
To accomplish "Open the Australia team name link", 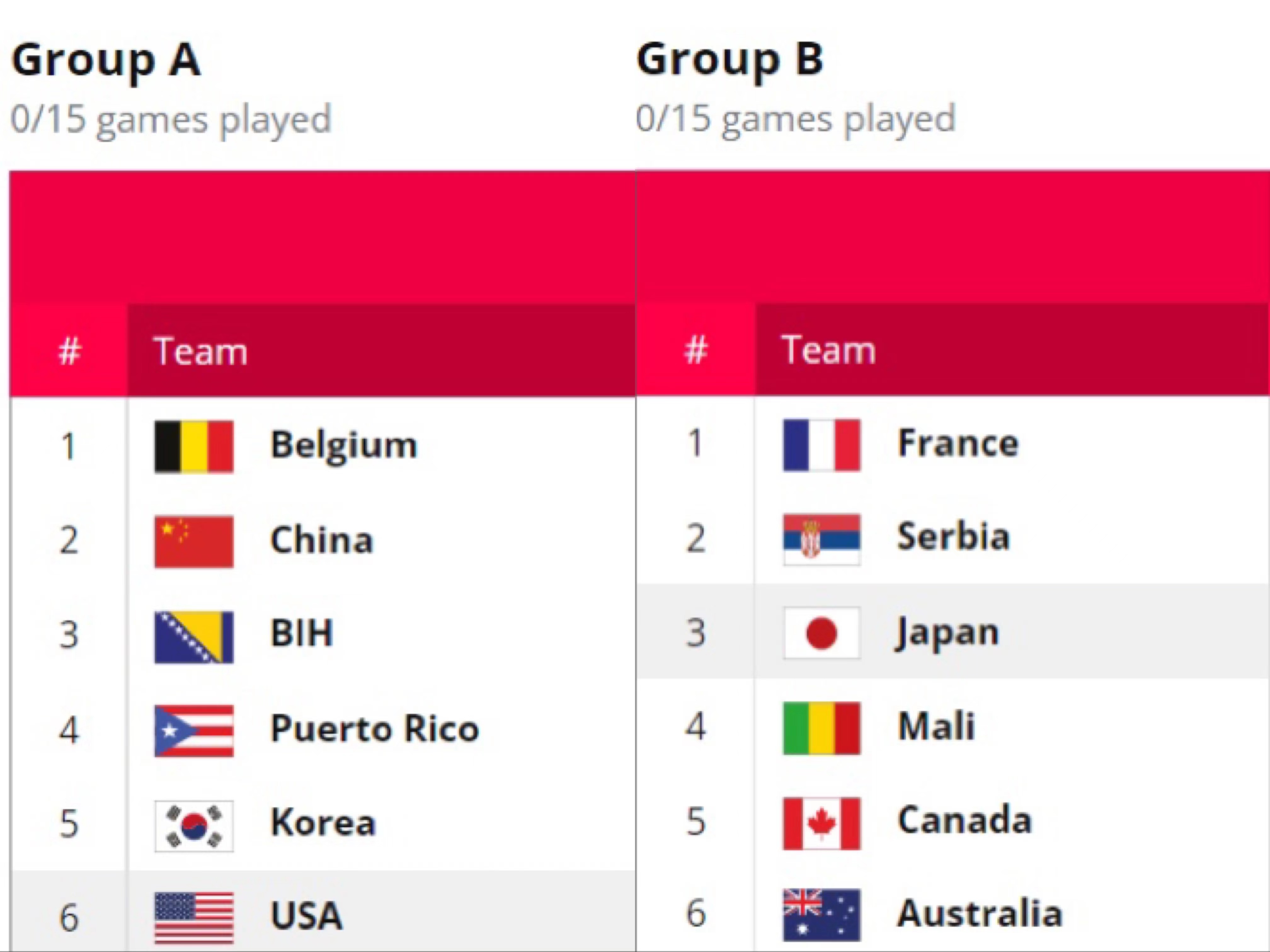I will click(x=980, y=913).
